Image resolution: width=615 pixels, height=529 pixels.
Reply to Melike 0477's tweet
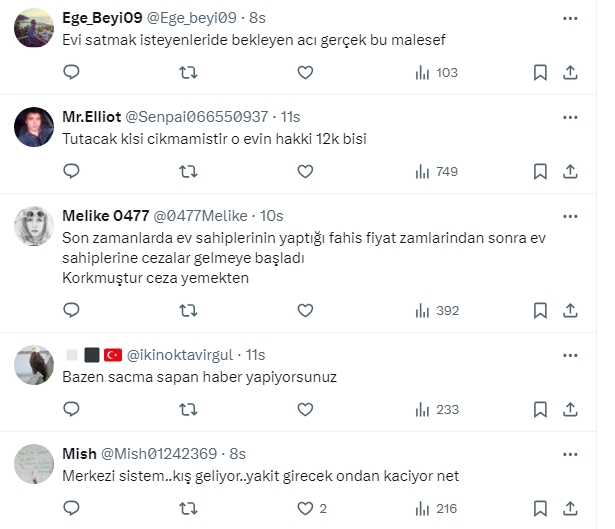coord(71,310)
